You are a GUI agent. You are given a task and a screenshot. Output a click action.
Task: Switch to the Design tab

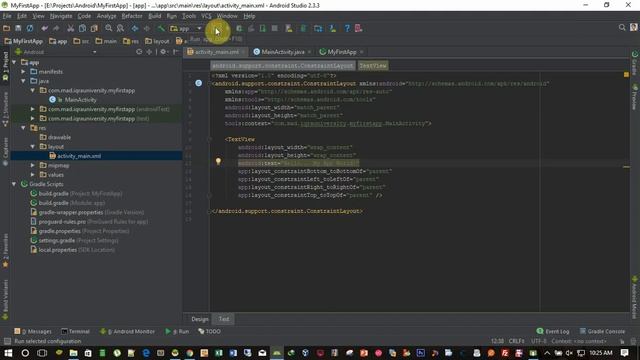[200, 319]
